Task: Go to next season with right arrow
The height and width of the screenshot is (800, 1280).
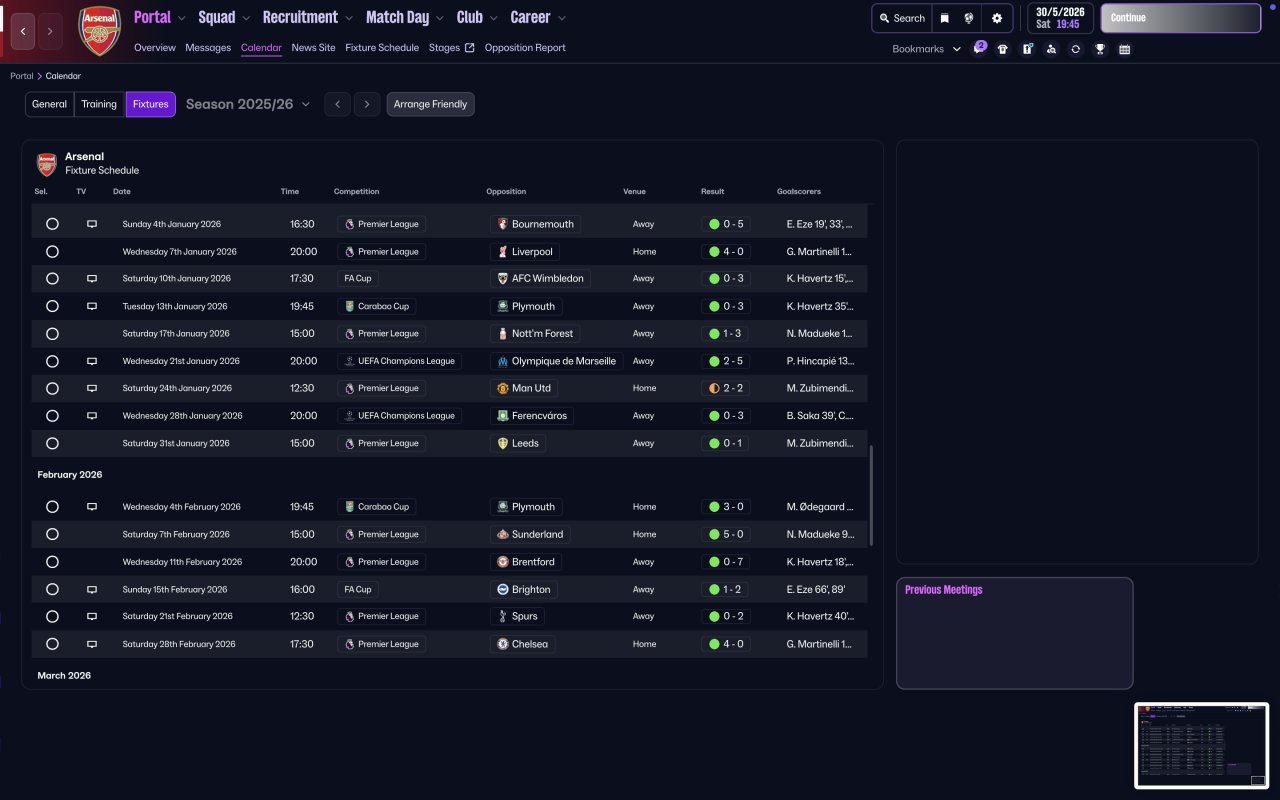Action: (x=367, y=104)
